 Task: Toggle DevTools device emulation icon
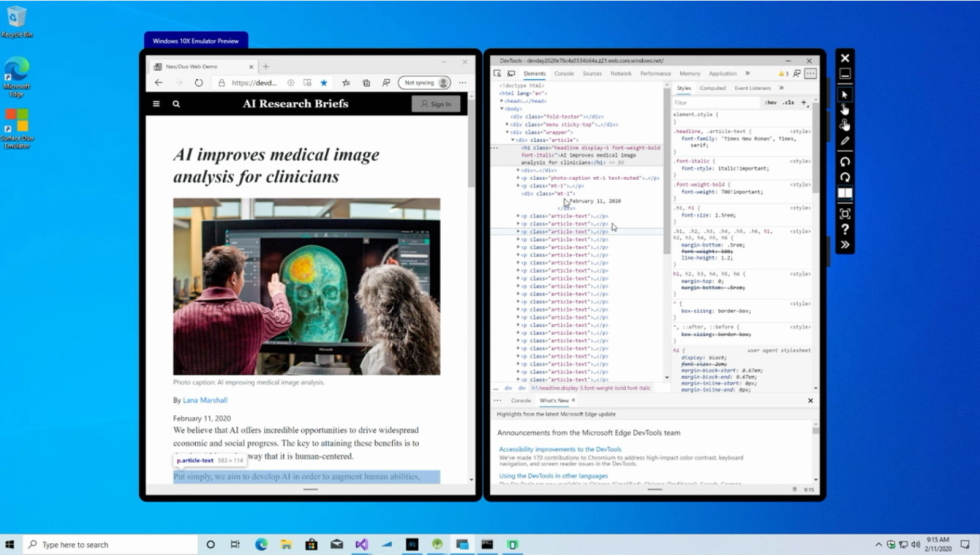click(511, 74)
